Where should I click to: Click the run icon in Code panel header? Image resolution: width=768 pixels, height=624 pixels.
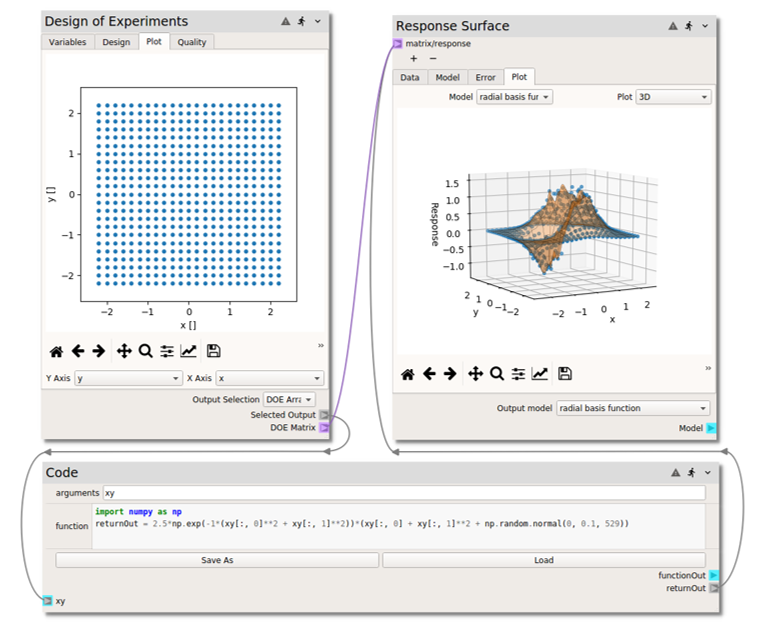coord(689,472)
